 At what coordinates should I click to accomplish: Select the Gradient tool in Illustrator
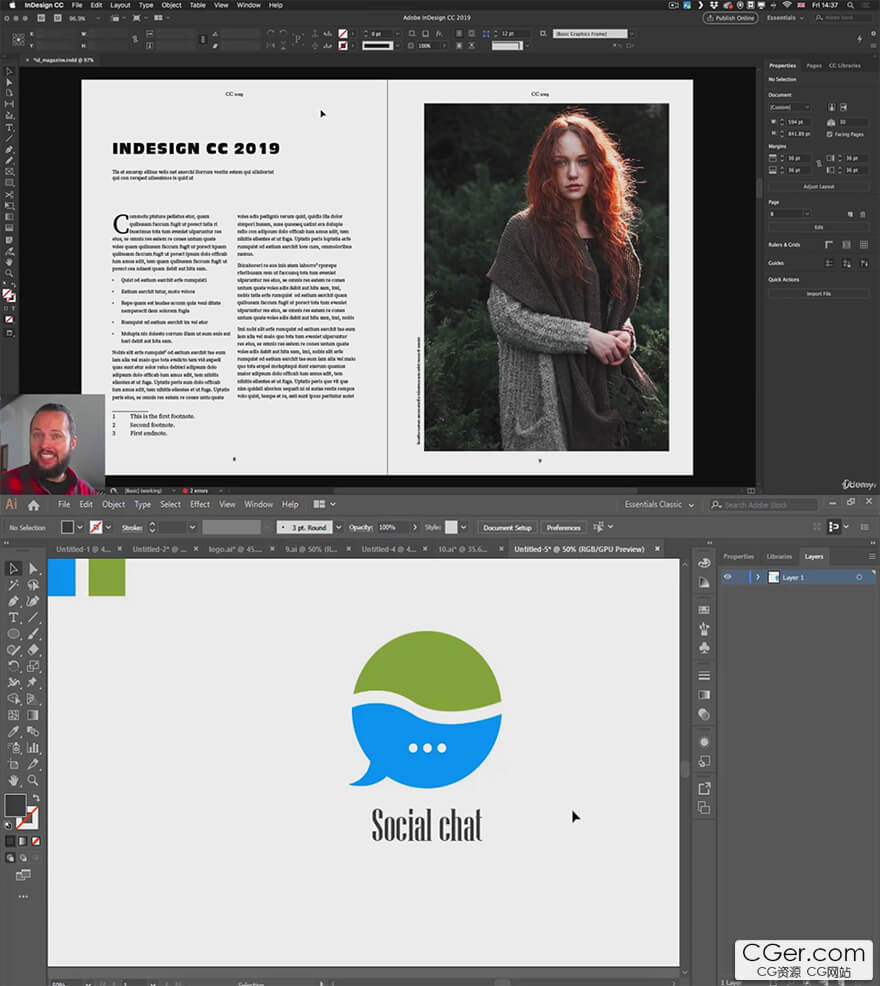(33, 715)
